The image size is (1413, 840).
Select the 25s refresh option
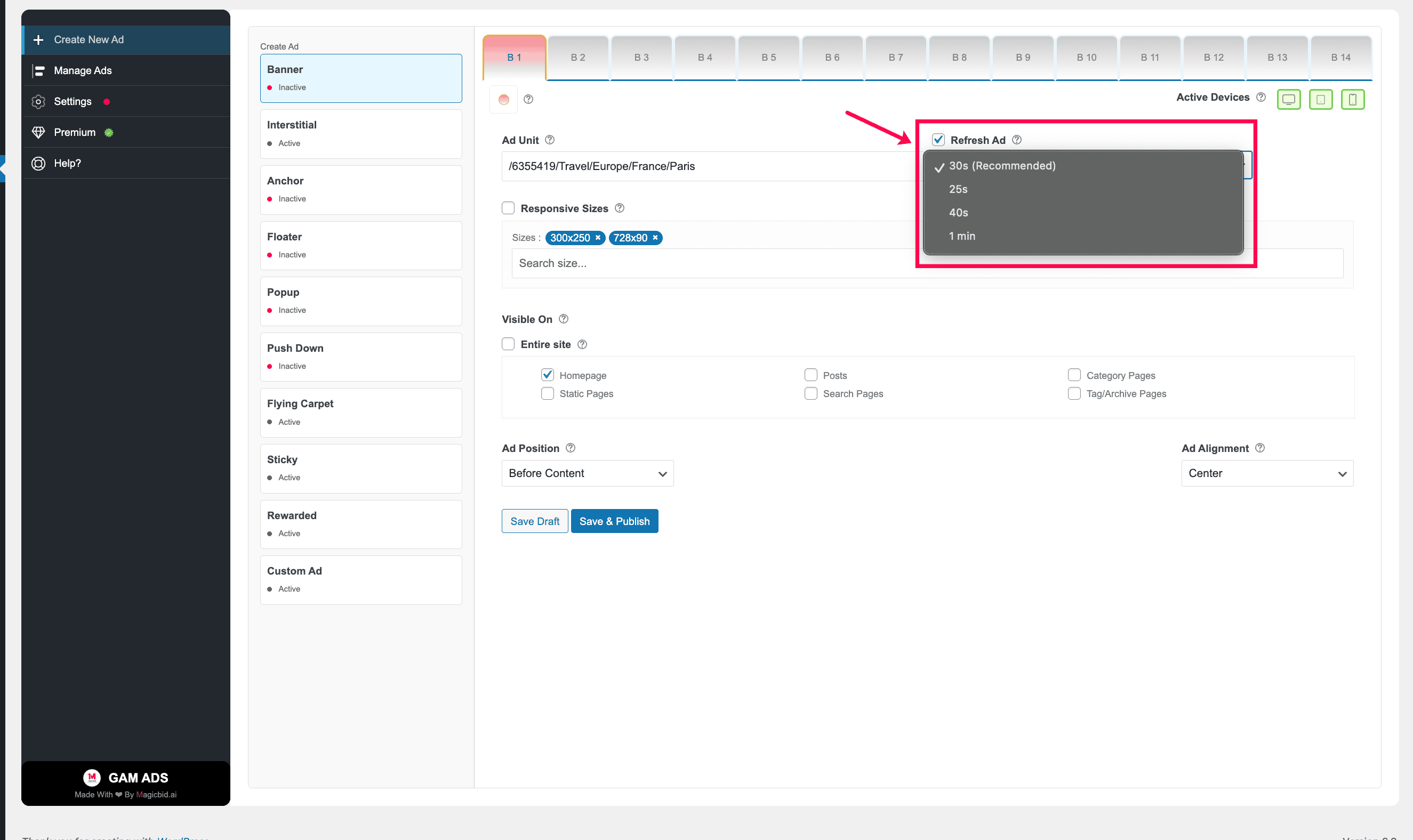[x=1083, y=190]
